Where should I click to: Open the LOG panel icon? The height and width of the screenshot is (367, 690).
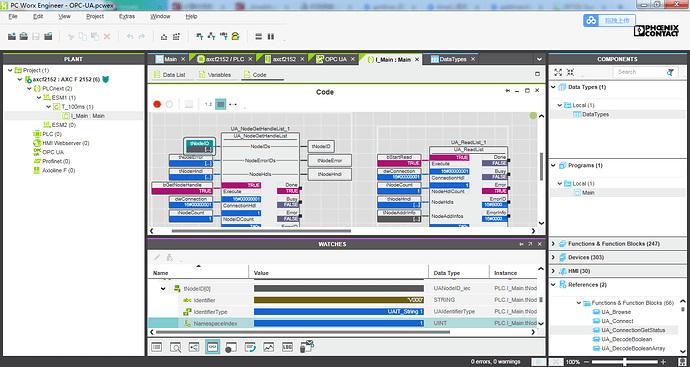(x=287, y=347)
